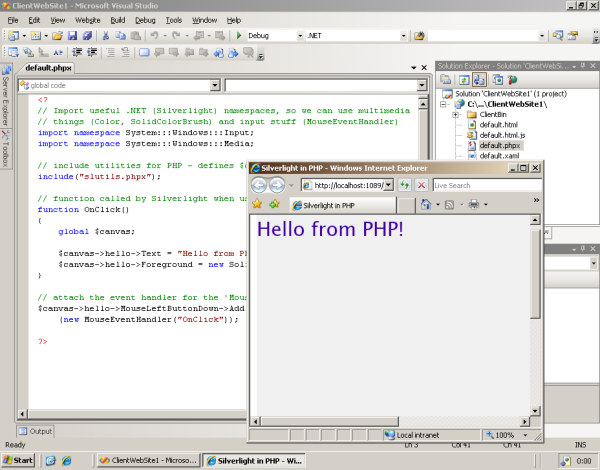Open ASP.NET Configuration icon in Solution Explorer
The image size is (600, 470).
tap(512, 80)
